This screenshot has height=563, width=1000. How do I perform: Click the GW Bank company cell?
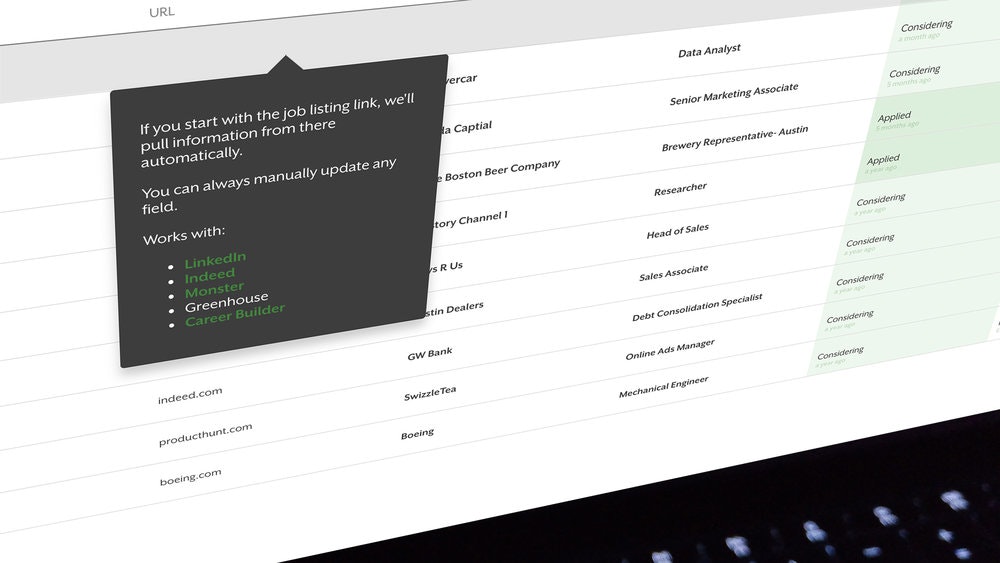[430, 353]
